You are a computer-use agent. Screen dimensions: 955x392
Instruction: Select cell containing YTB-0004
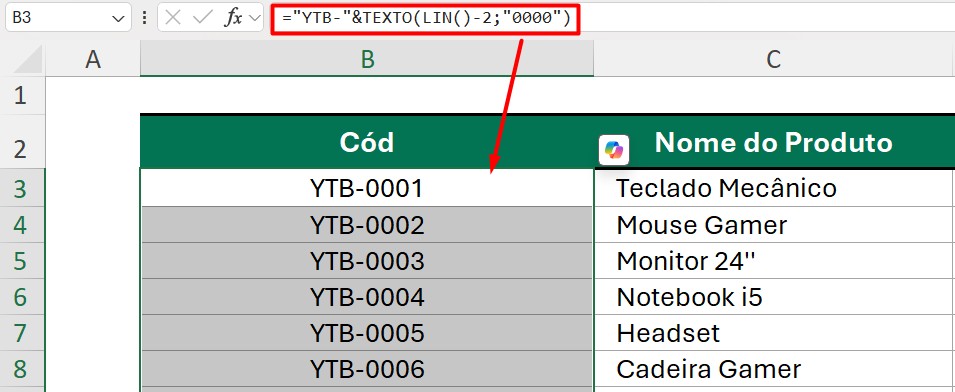pos(367,297)
